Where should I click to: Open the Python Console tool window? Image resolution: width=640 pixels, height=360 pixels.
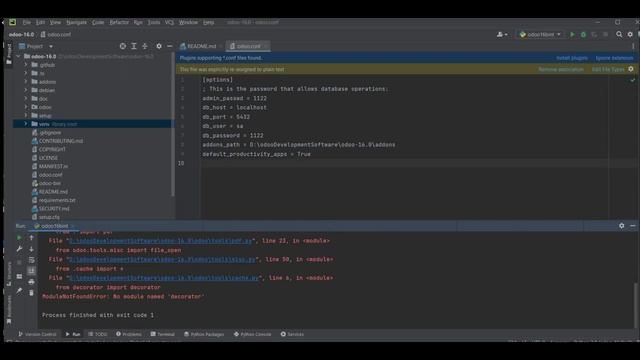coord(252,334)
